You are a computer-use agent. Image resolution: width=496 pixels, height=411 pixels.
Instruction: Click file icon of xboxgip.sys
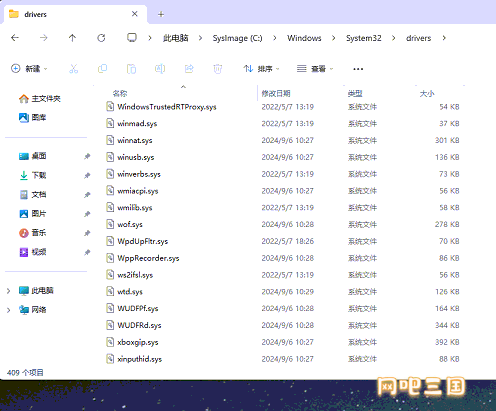110,342
